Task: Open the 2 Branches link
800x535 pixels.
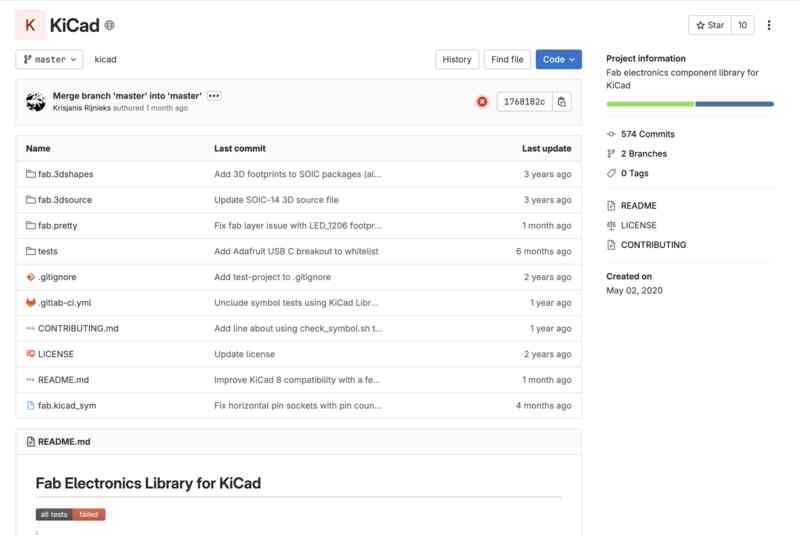Action: [643, 154]
